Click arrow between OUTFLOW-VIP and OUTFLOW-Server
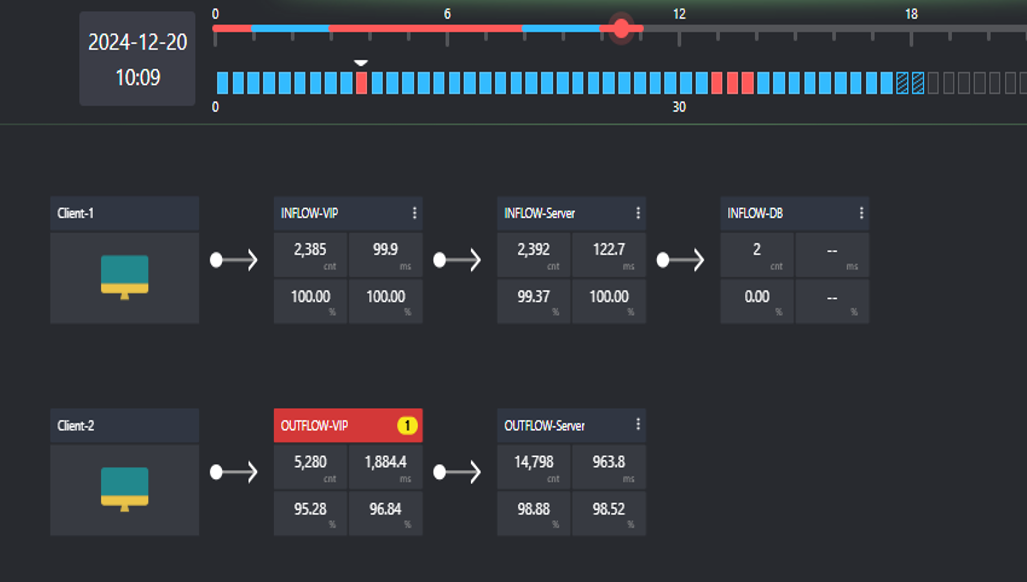This screenshot has height=582, width=1027. click(458, 472)
